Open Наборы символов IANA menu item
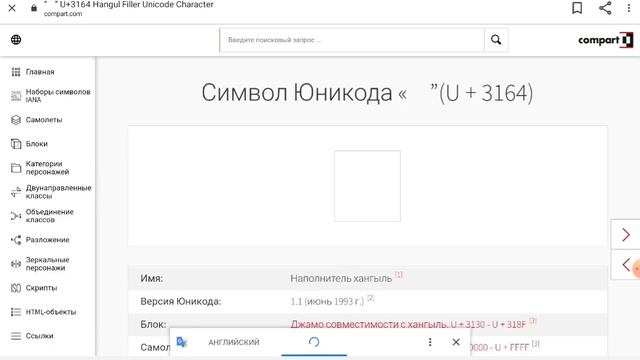The height and width of the screenshot is (360, 640). 58,96
